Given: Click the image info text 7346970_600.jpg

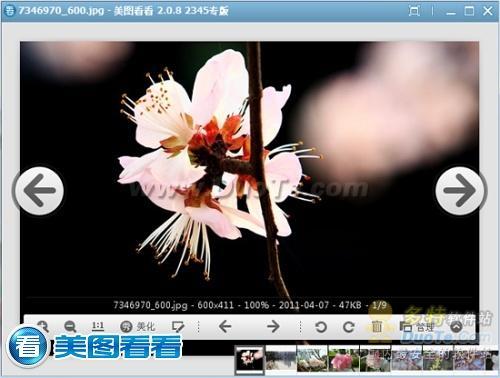Looking at the screenshot, I should (x=150, y=305).
